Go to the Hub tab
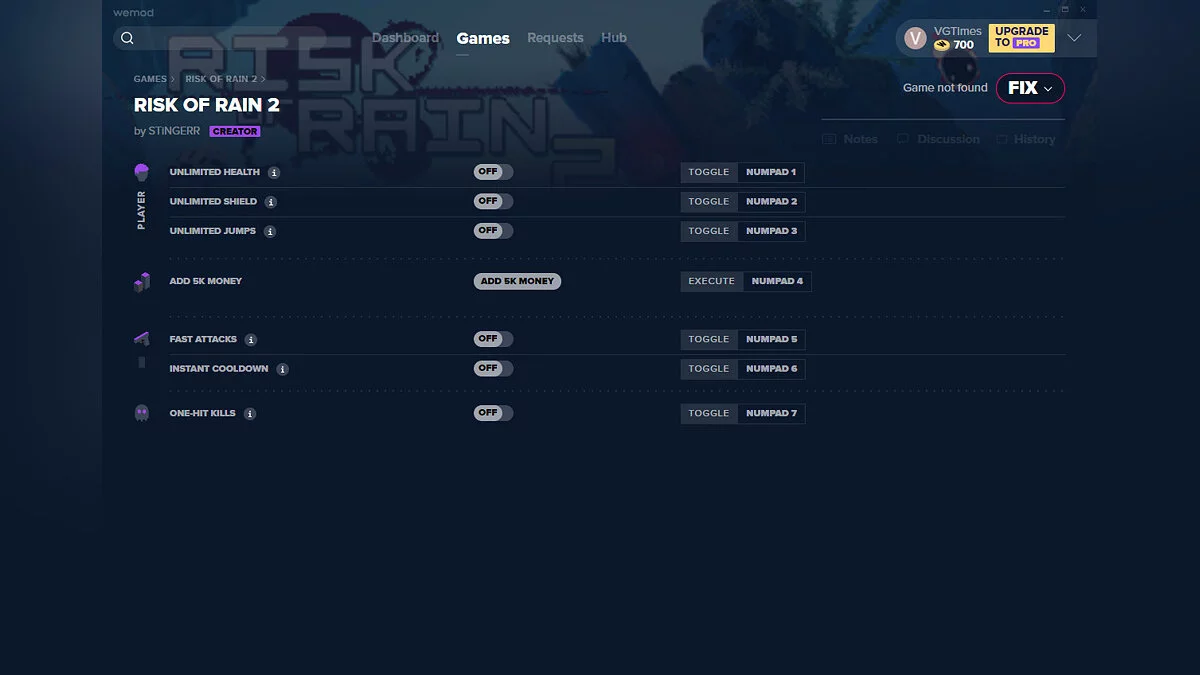1200x675 pixels. (614, 38)
